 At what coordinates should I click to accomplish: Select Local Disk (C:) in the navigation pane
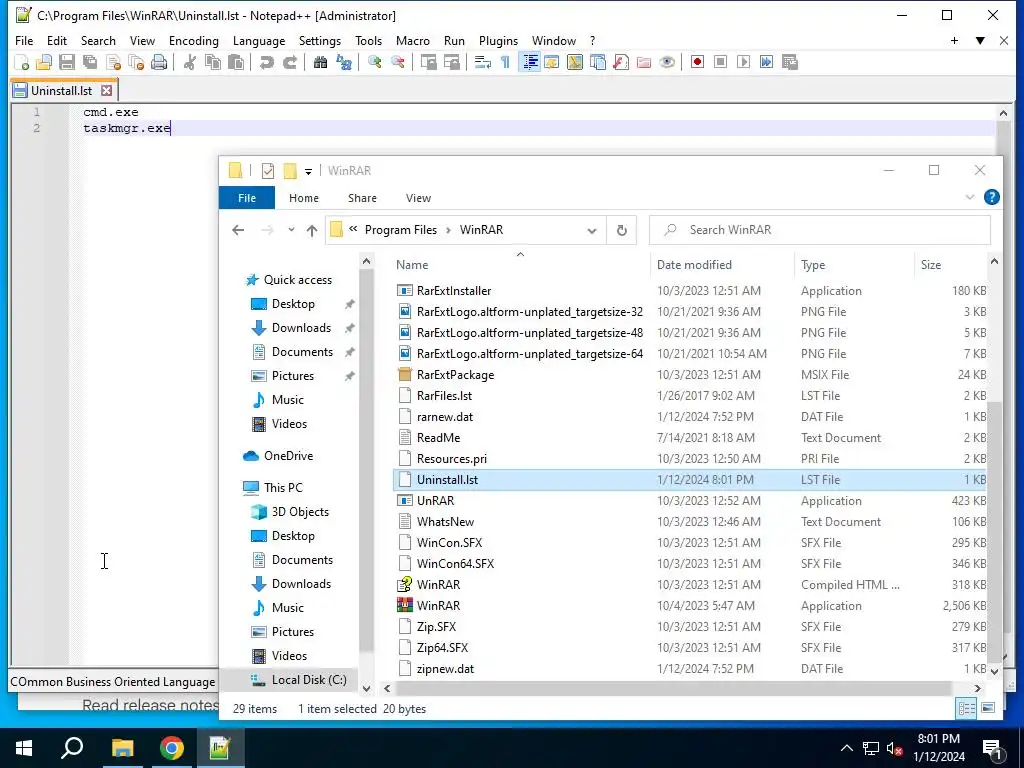pos(308,680)
